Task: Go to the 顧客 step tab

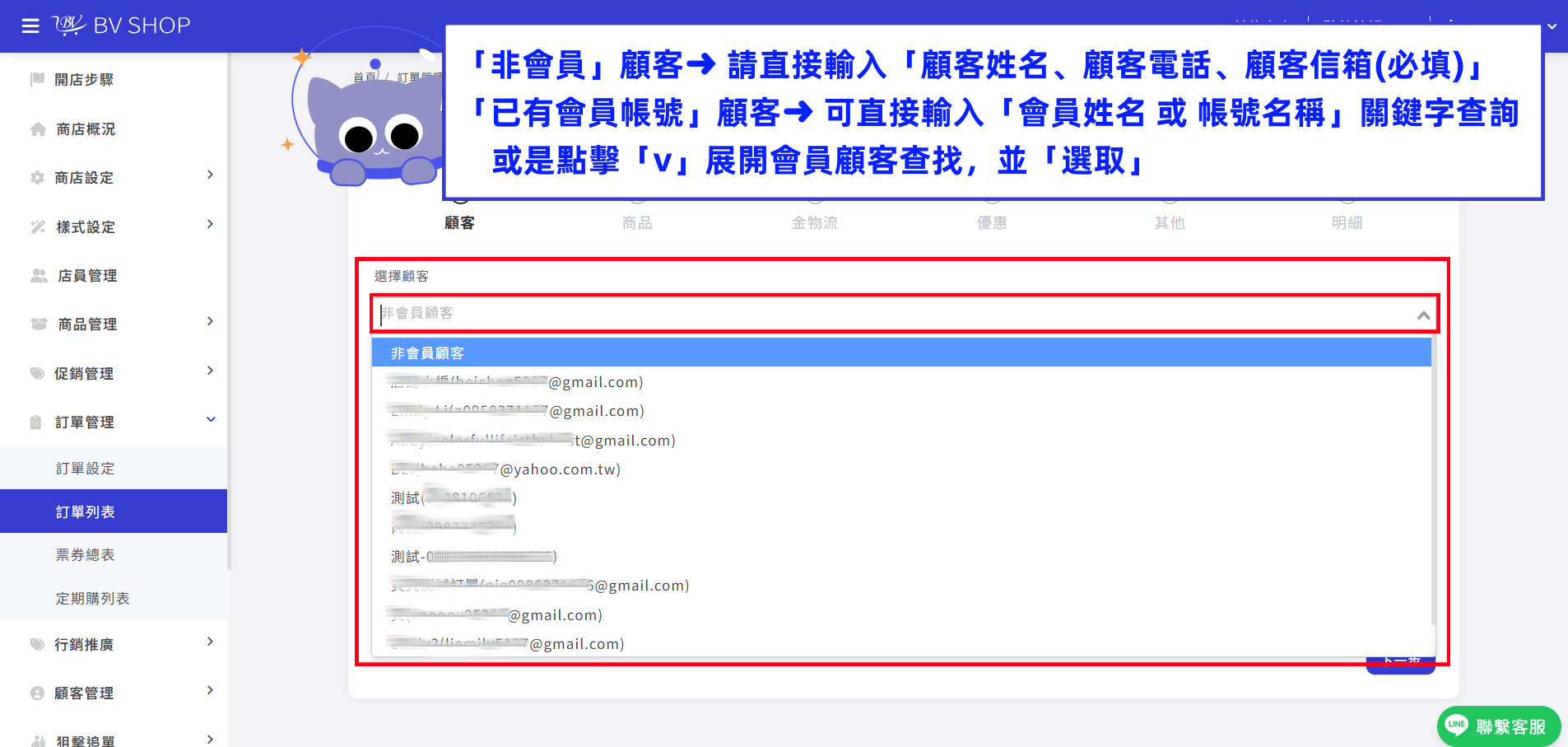Action: (x=459, y=222)
